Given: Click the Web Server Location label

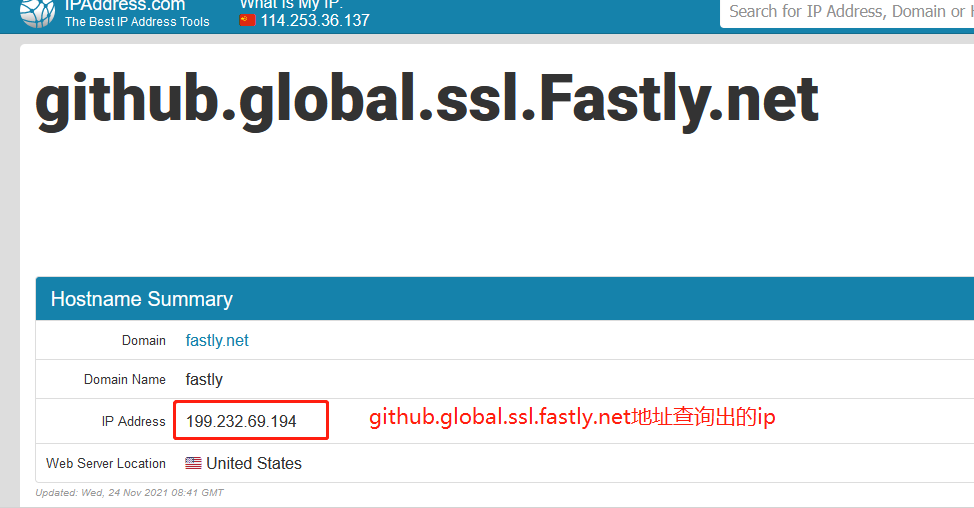Looking at the screenshot, I should [106, 463].
